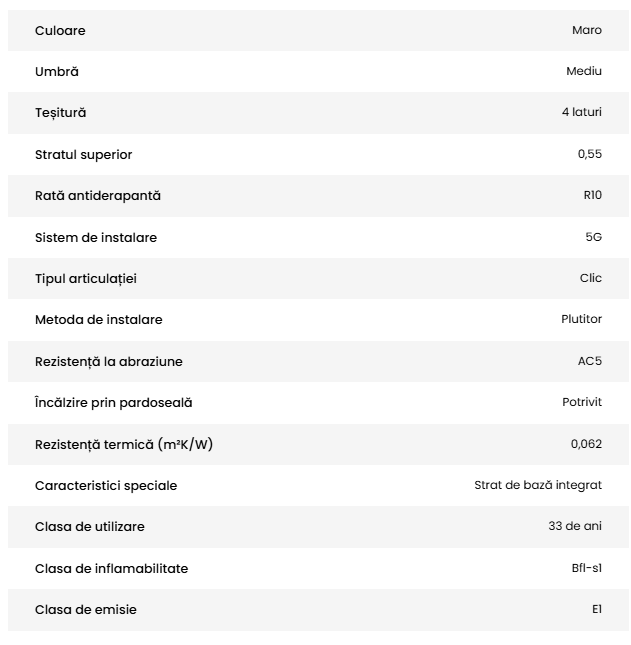This screenshot has height=645, width=631.
Task: Click the Umbră specification label
Action: tap(57, 72)
